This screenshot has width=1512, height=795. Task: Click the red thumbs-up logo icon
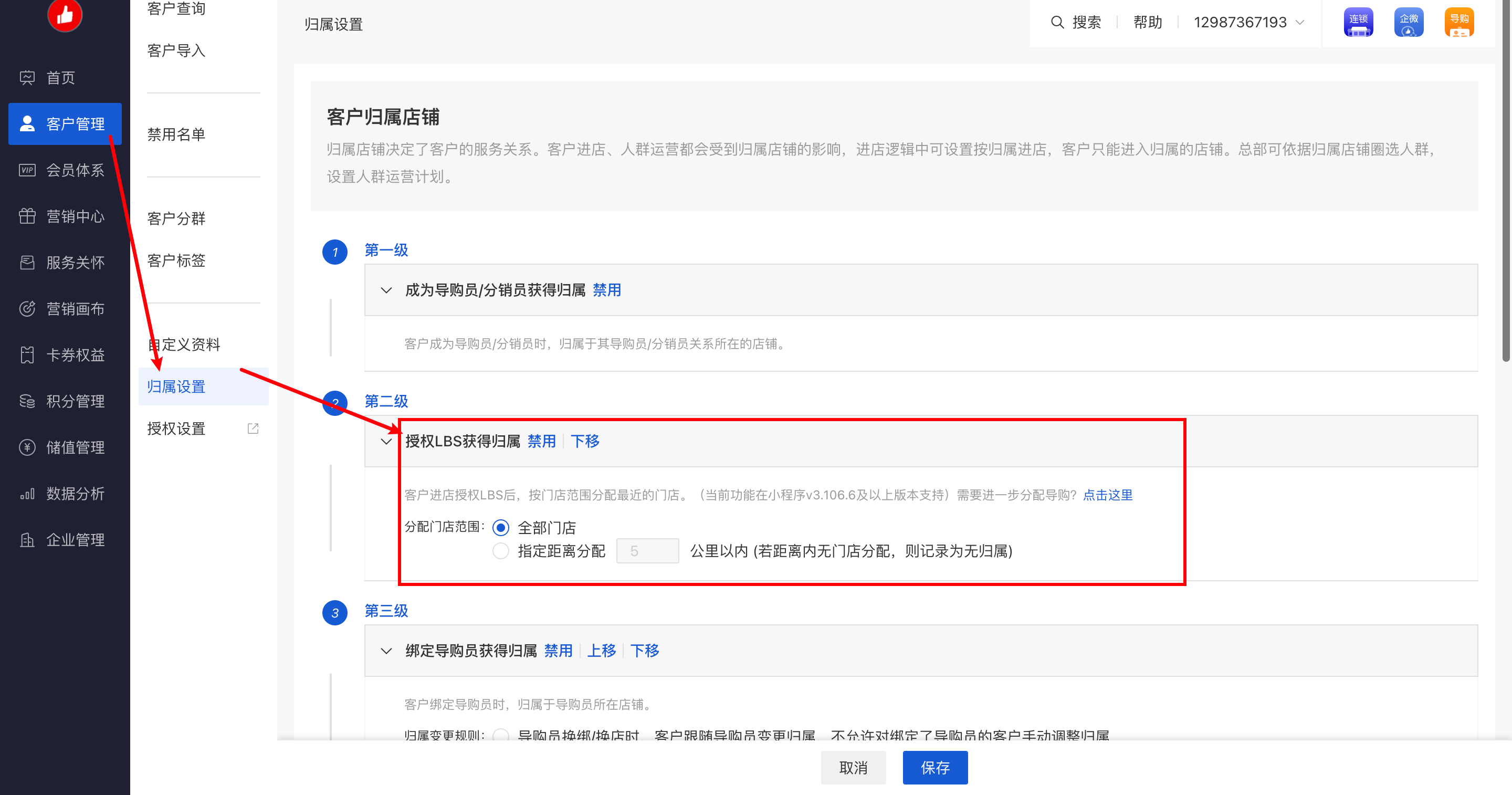65,15
